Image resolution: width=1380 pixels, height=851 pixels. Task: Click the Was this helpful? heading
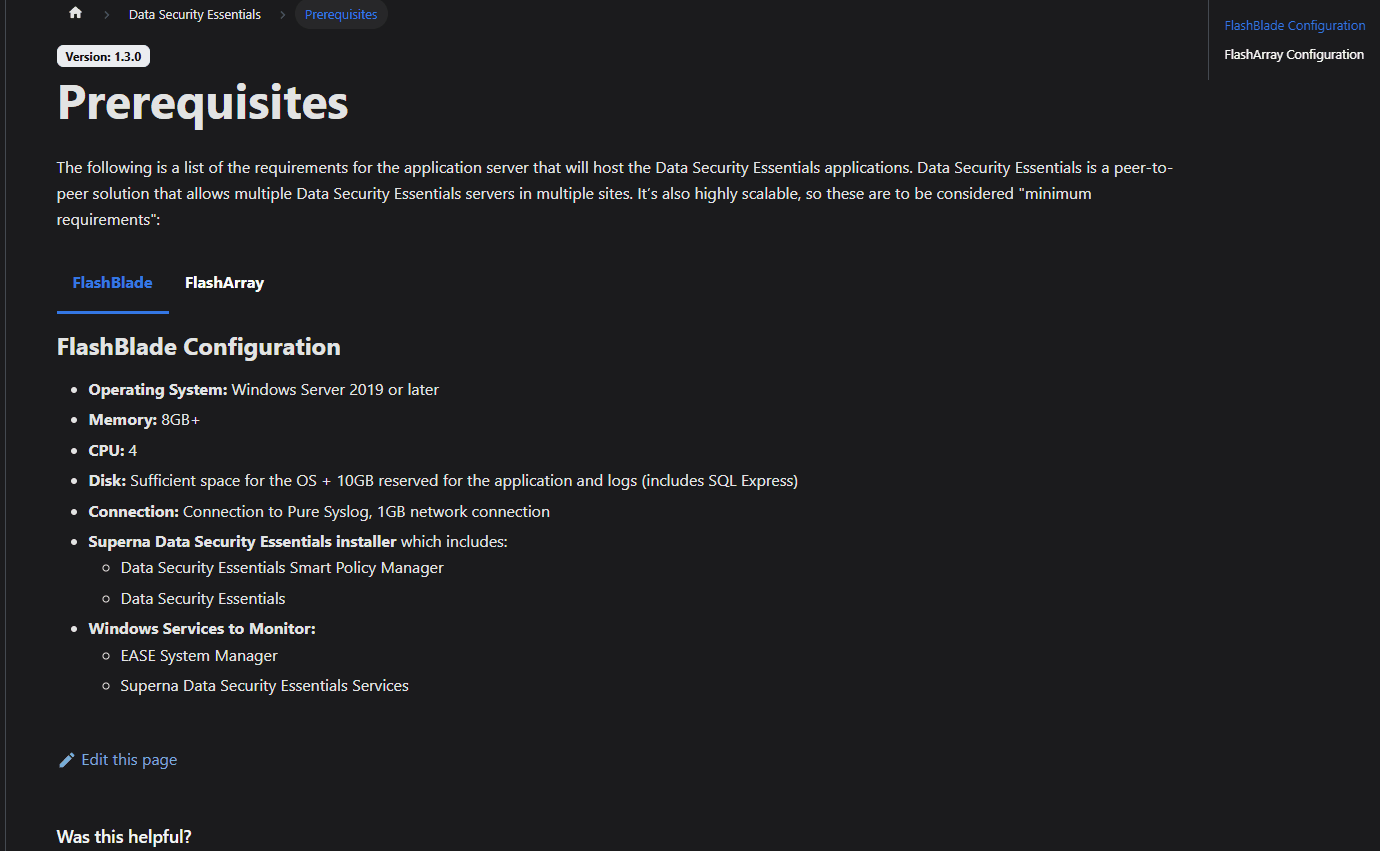124,837
